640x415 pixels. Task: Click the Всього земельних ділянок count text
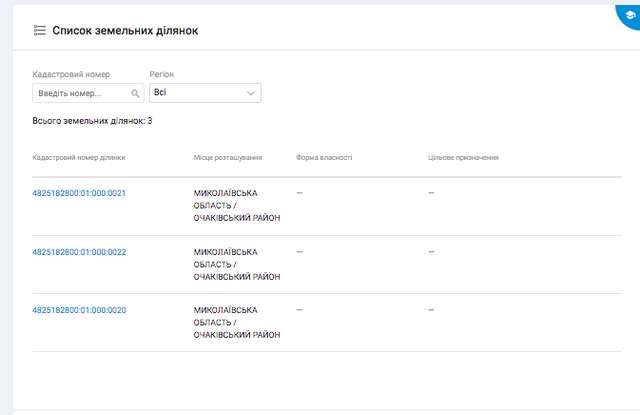(x=92, y=121)
